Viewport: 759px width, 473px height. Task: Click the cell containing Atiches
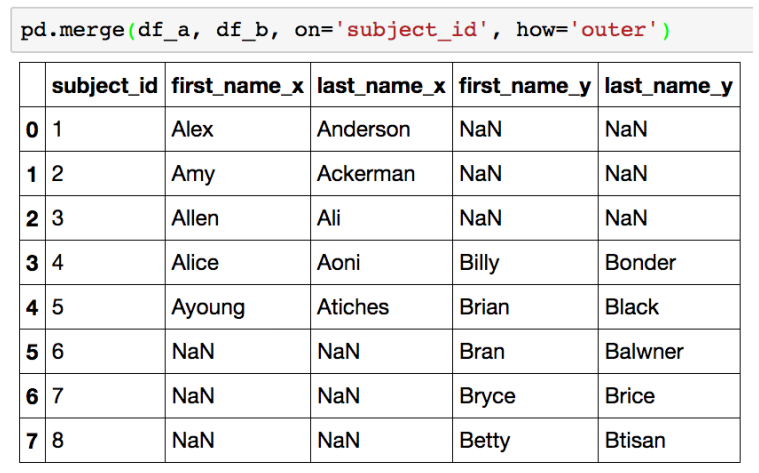pos(381,307)
